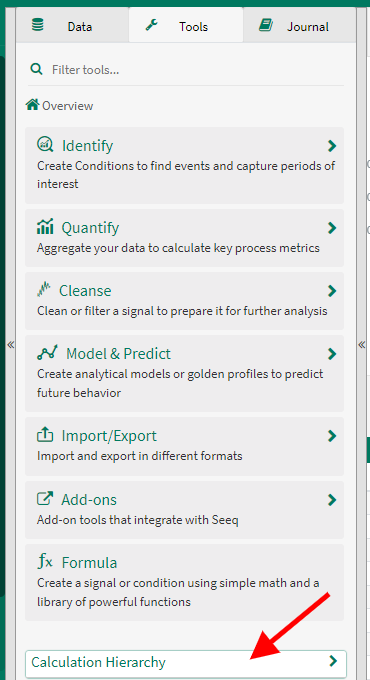The width and height of the screenshot is (370, 680).
Task: Click the Add-ons external link icon
Action: (45, 499)
